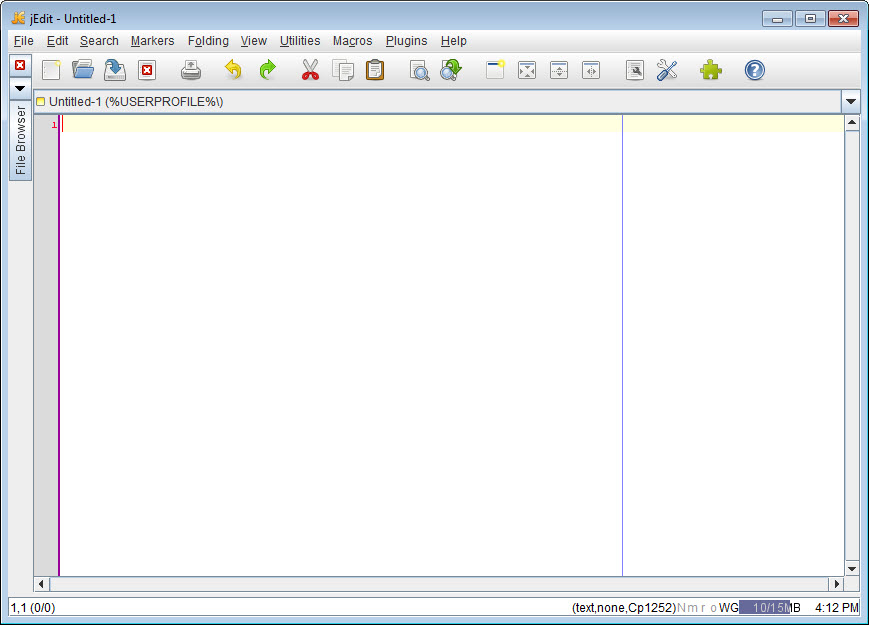The height and width of the screenshot is (625, 869).
Task: Create a new file with New icon
Action: pos(51,70)
